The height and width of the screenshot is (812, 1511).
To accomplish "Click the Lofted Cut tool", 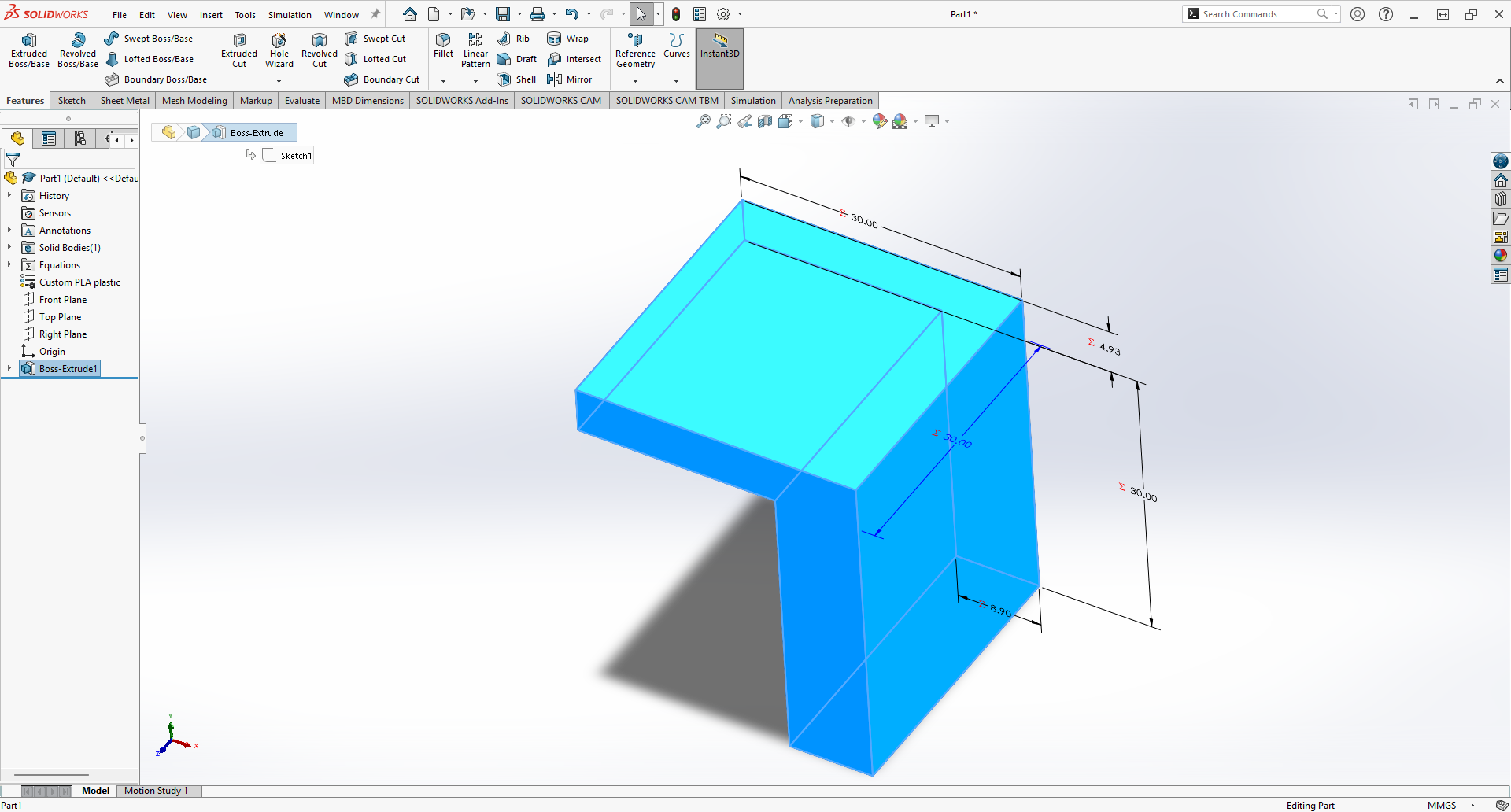I will [x=375, y=59].
